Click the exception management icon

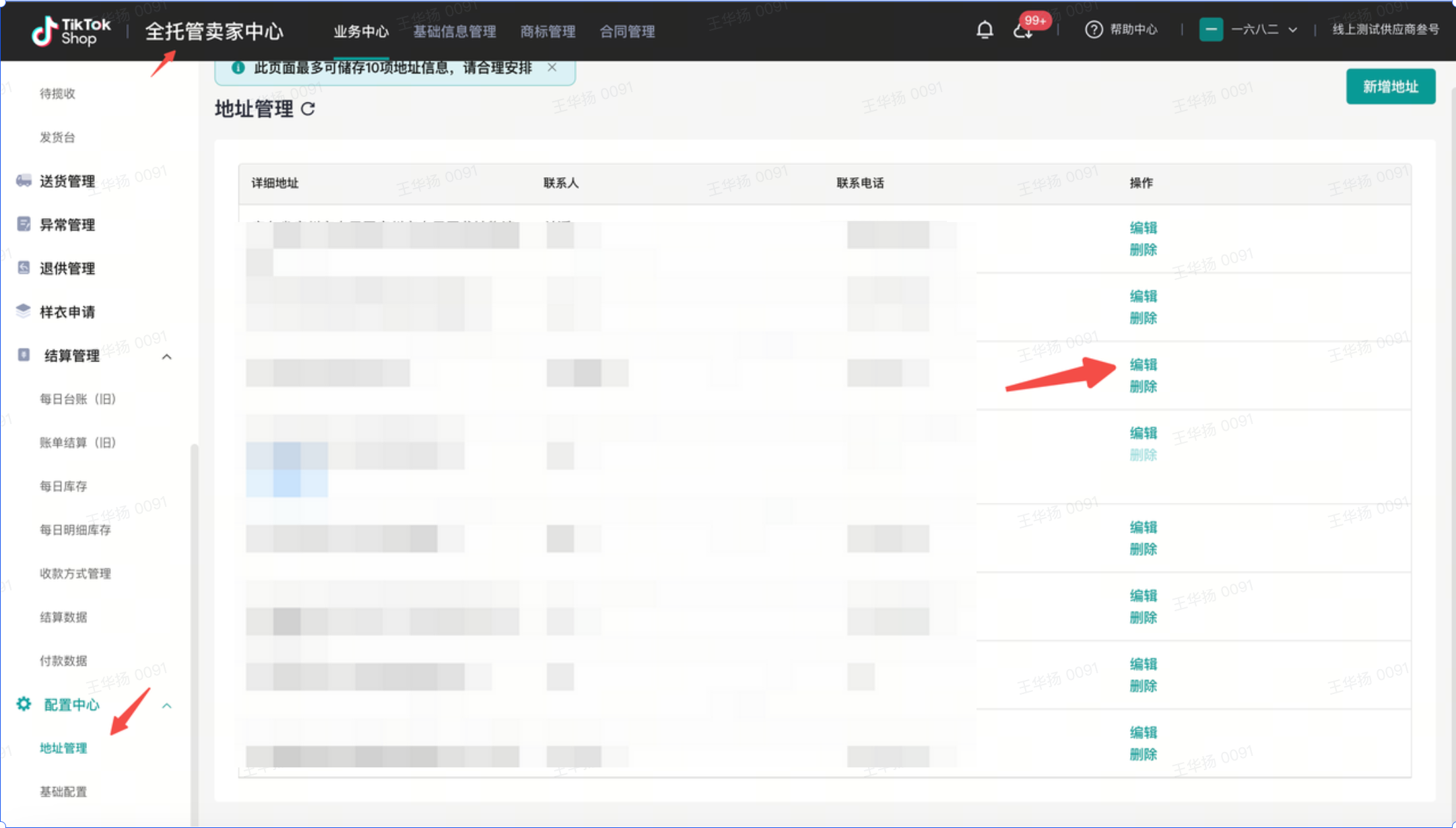pos(24,224)
